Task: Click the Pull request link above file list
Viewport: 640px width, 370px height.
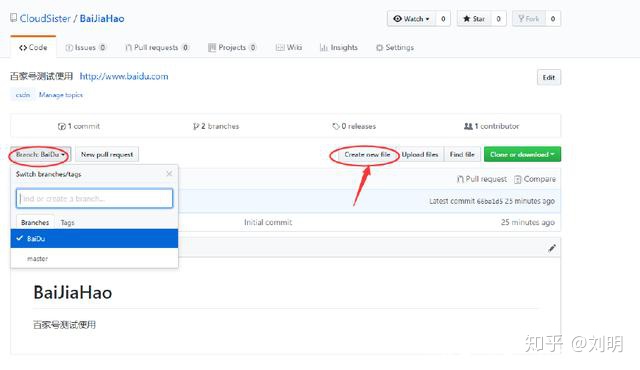Action: 482,179
